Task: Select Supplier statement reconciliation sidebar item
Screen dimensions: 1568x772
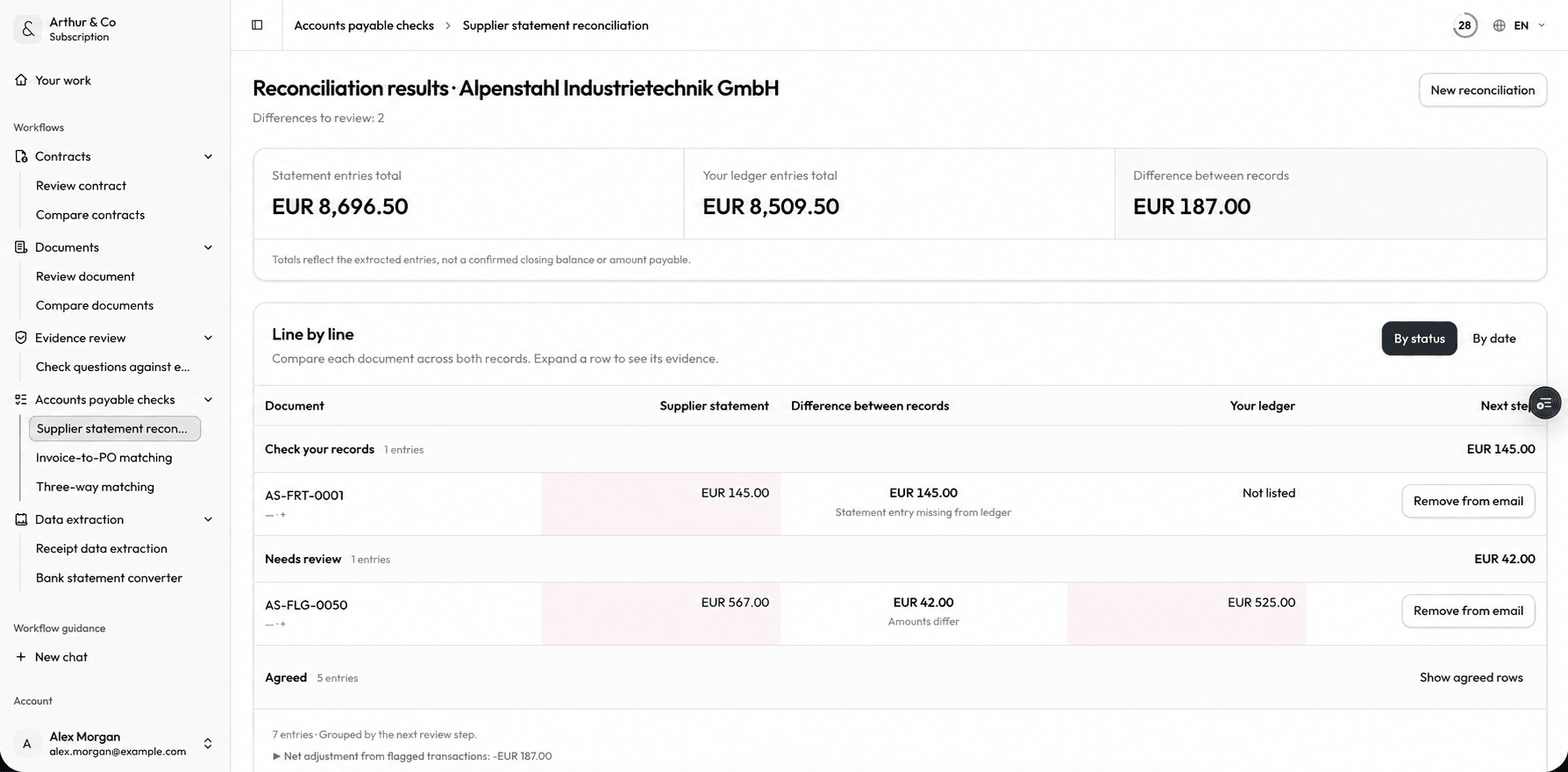Action: pyautogui.click(x=115, y=428)
